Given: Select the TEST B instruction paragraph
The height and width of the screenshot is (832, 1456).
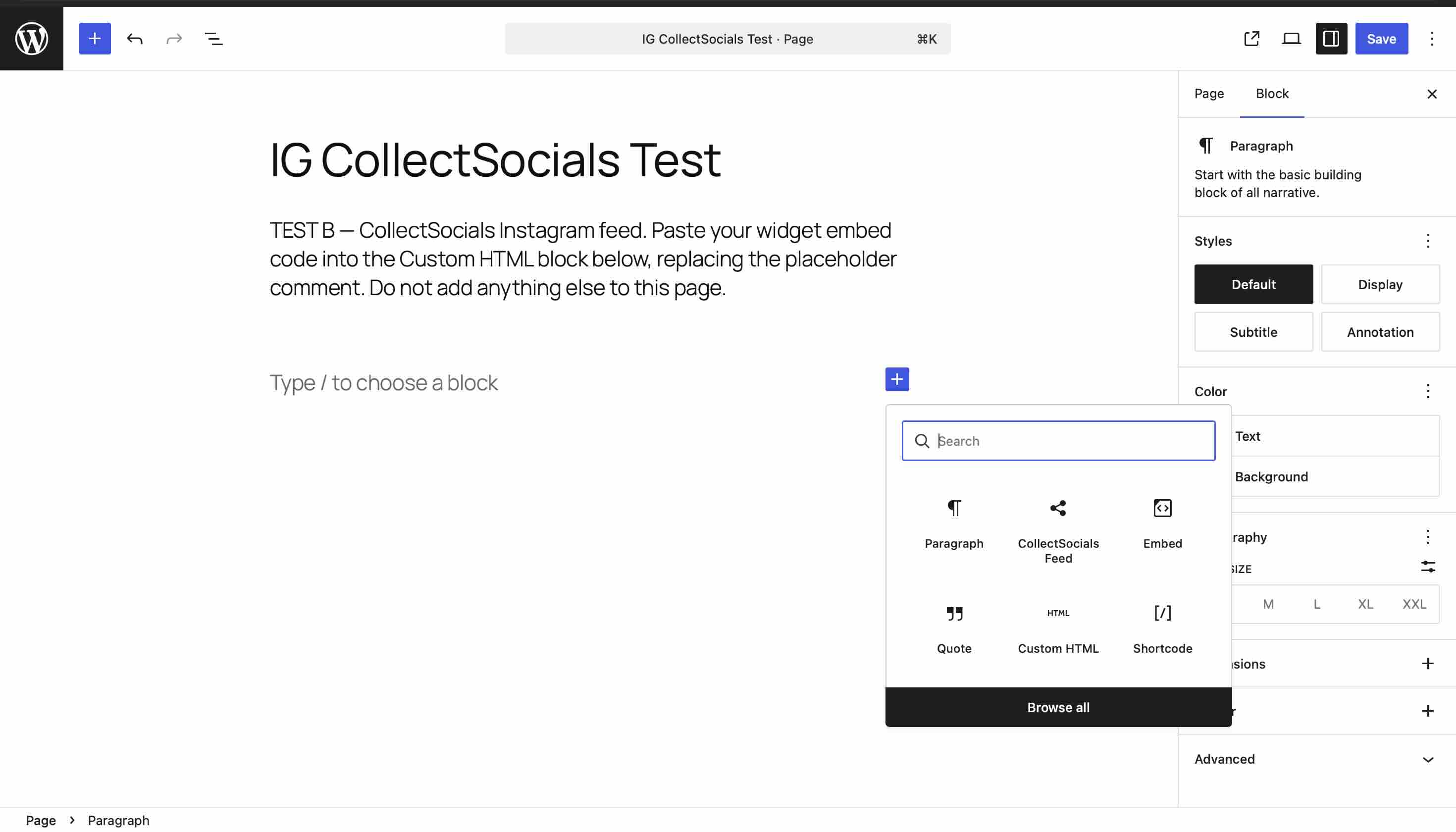Looking at the screenshot, I should 583,259.
